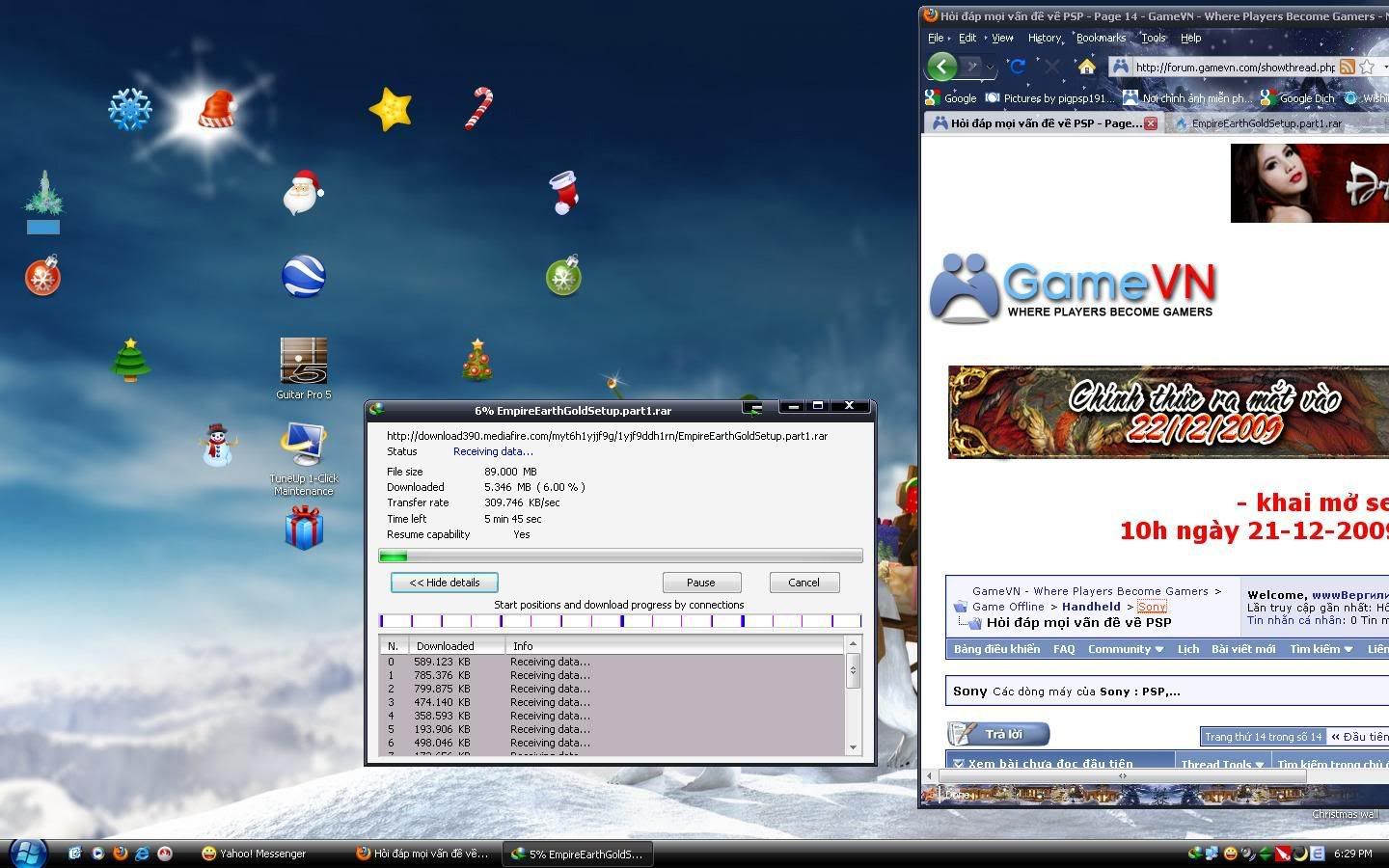1389x868 pixels.
Task: Open the Santa Claus desktop icon
Action: pyautogui.click(x=303, y=192)
